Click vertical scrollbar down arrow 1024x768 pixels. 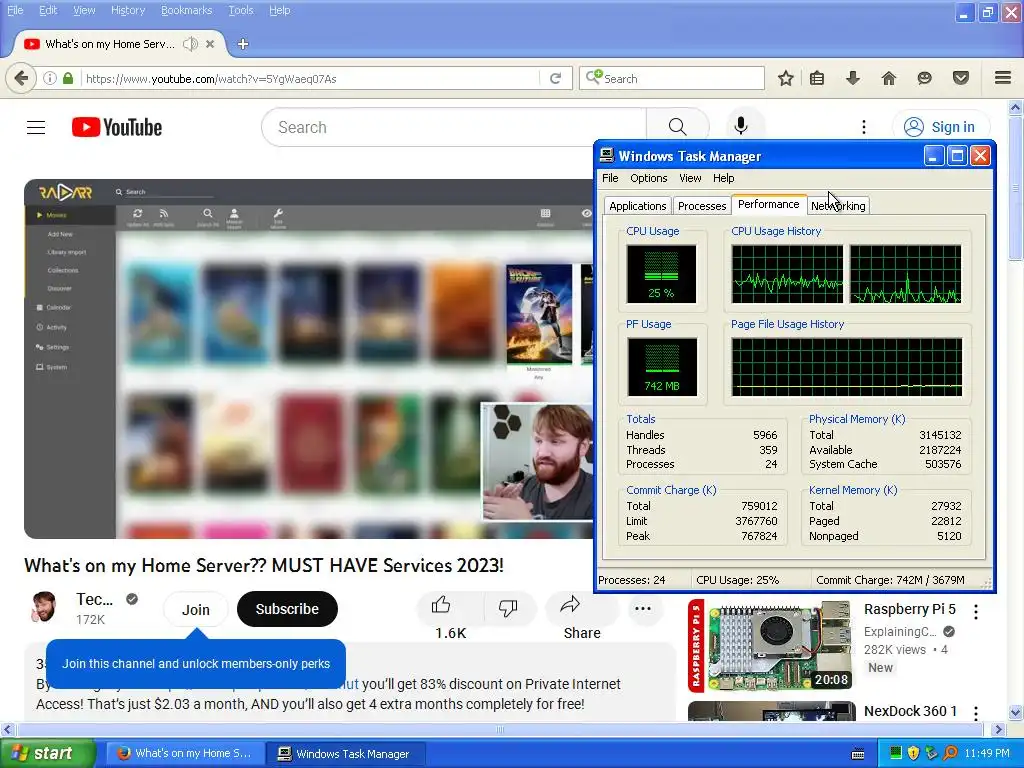pyautogui.click(x=1016, y=712)
